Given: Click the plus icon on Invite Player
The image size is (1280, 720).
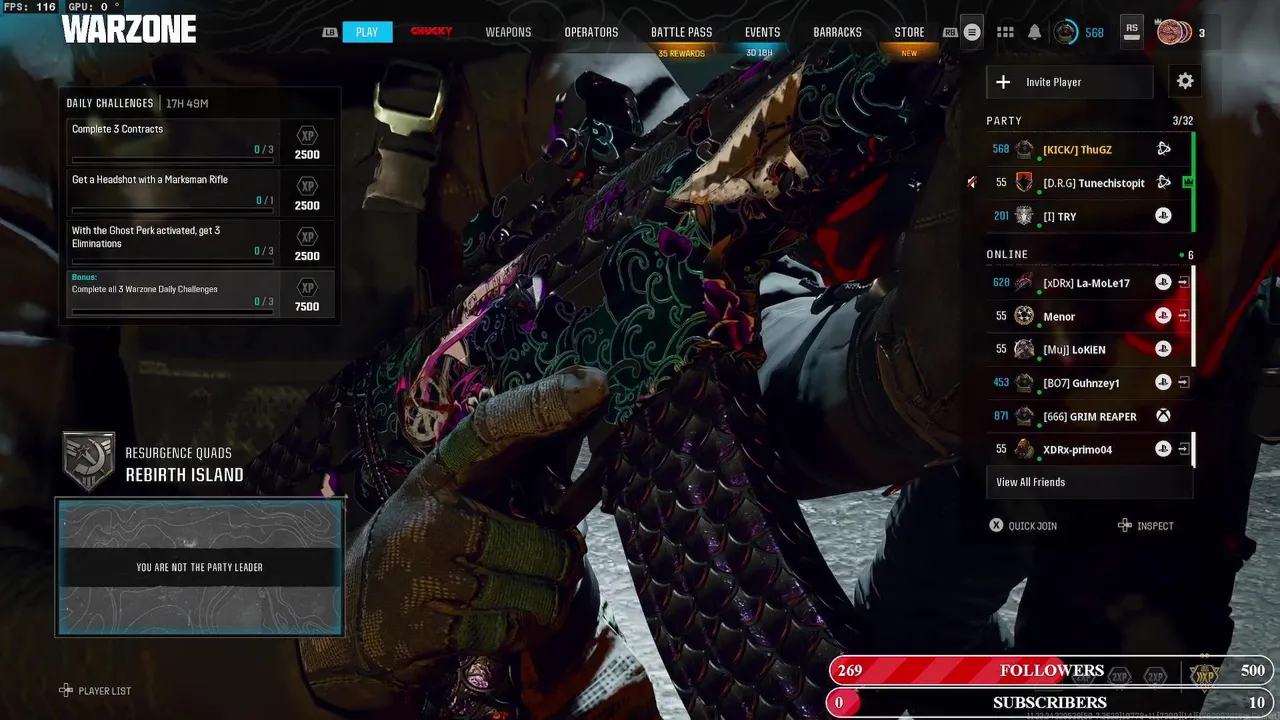Looking at the screenshot, I should [1004, 82].
